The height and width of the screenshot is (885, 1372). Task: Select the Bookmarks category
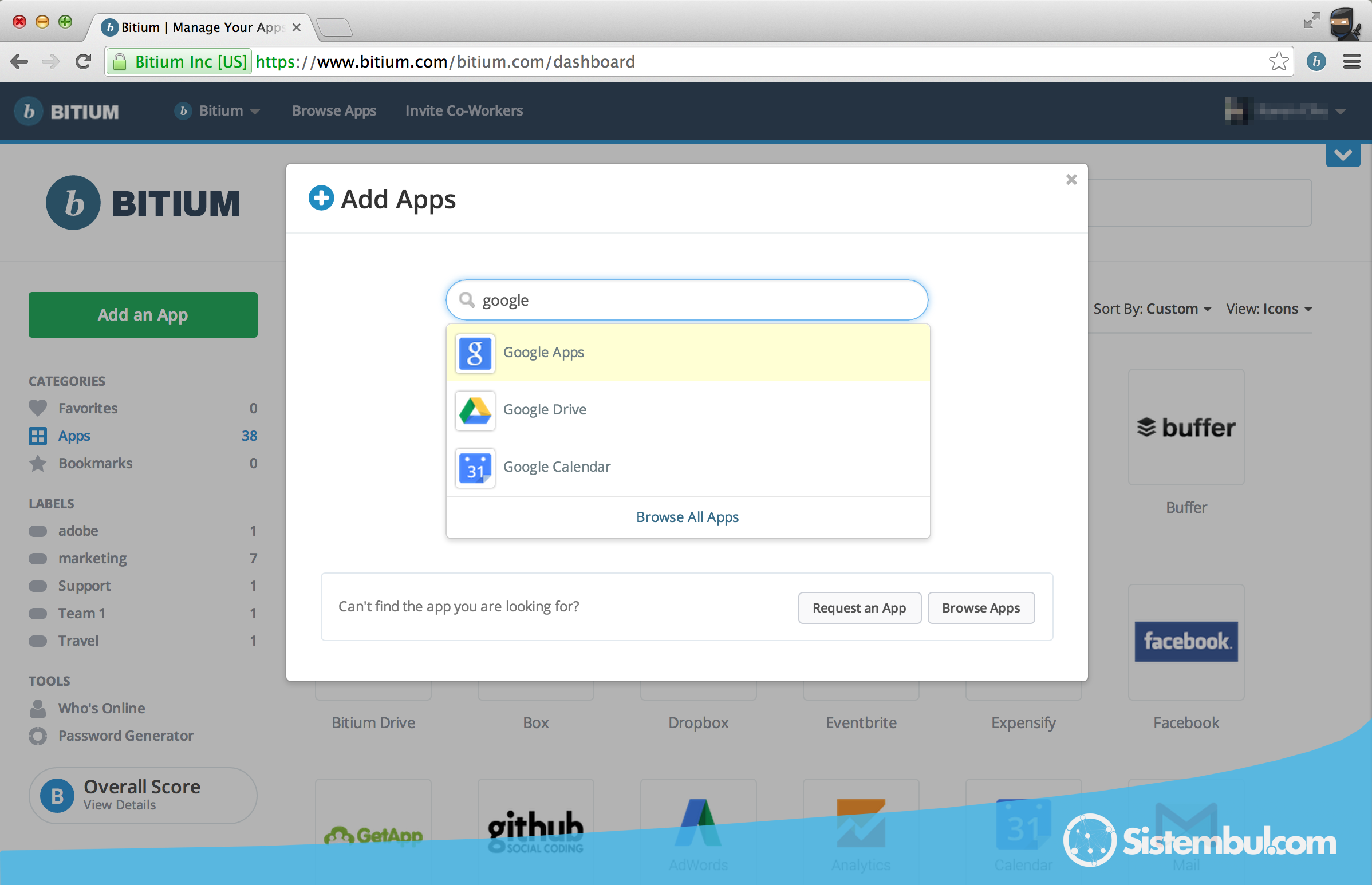[x=143, y=464]
